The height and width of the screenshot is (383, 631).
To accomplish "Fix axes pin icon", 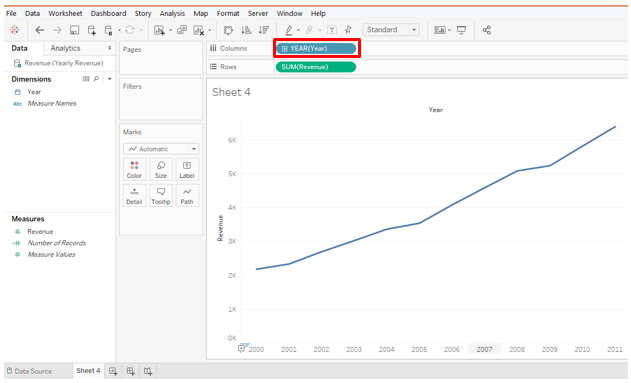I will coord(348,30).
